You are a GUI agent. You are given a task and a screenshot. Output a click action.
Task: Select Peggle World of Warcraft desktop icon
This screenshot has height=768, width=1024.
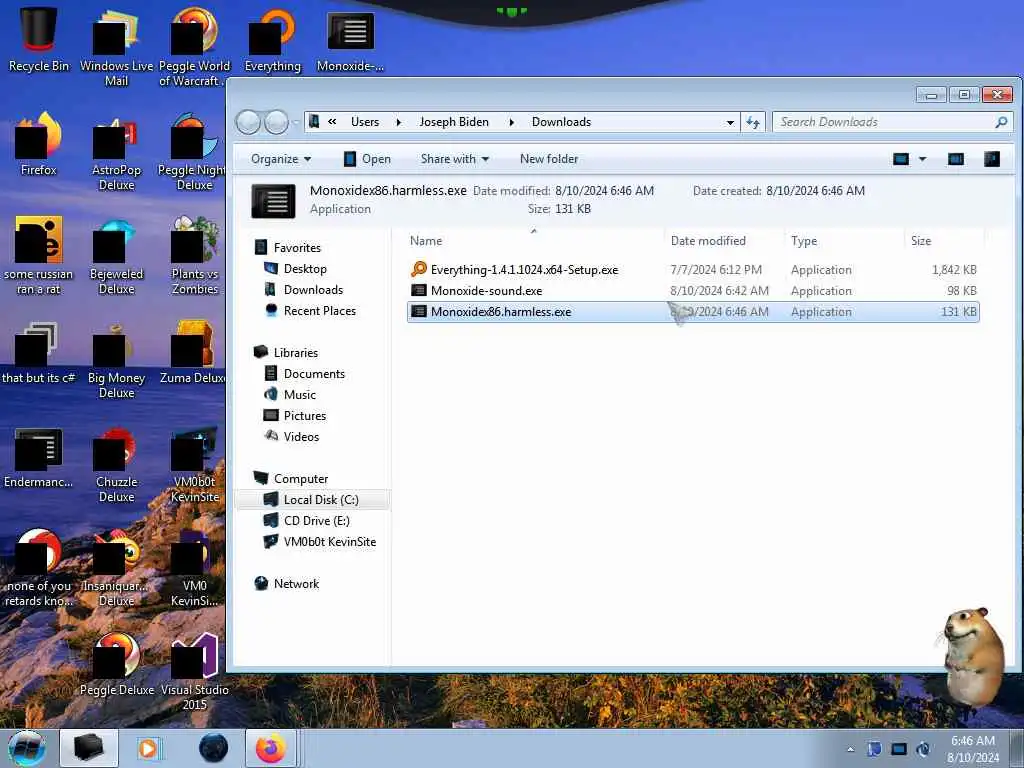195,46
